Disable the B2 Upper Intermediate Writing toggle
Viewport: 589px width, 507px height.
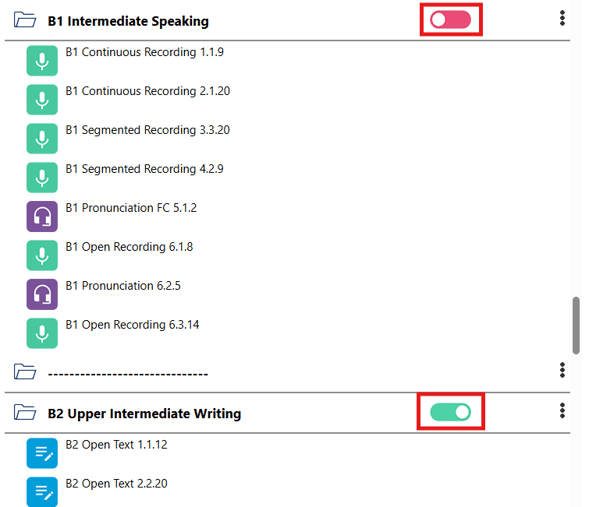(450, 412)
